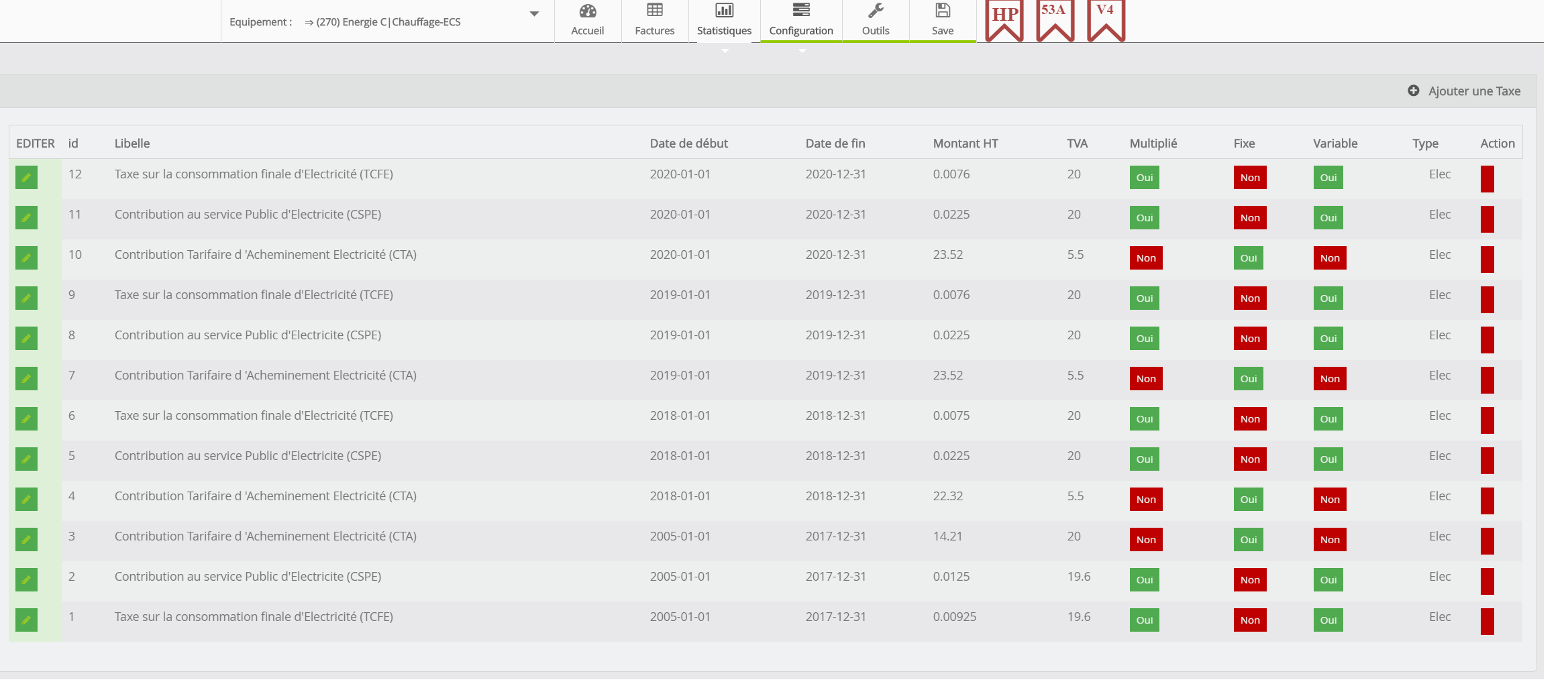This screenshot has height=684, width=1568.
Task: Click the 53A red bookmark icon
Action: tap(1055, 20)
